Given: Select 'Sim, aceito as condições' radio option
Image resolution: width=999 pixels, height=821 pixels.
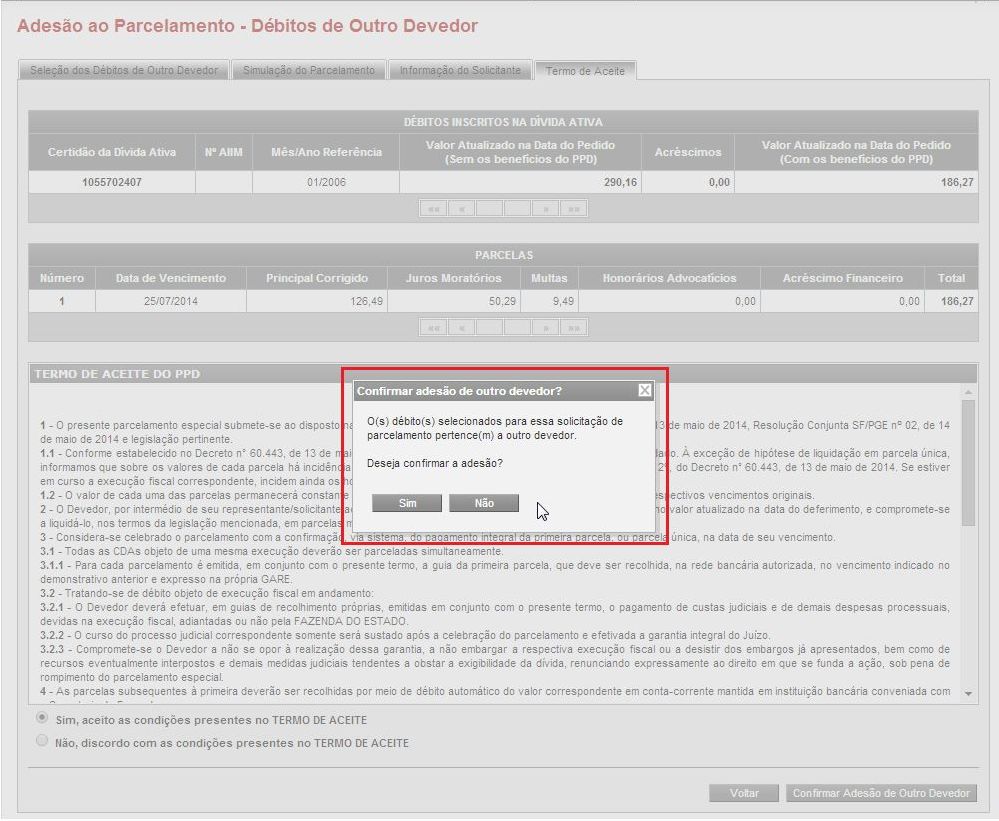Looking at the screenshot, I should tap(42, 719).
